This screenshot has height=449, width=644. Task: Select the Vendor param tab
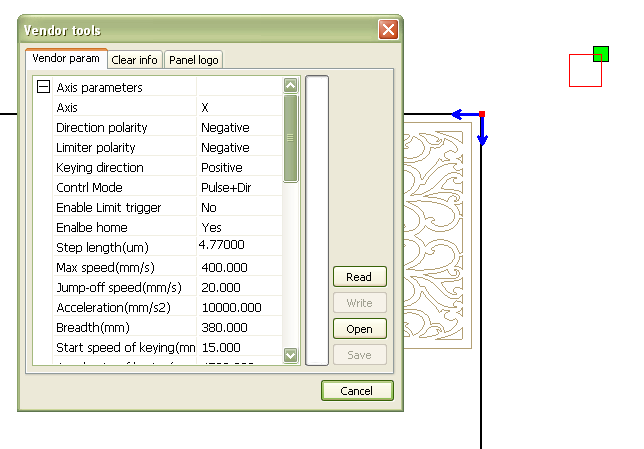(x=65, y=59)
